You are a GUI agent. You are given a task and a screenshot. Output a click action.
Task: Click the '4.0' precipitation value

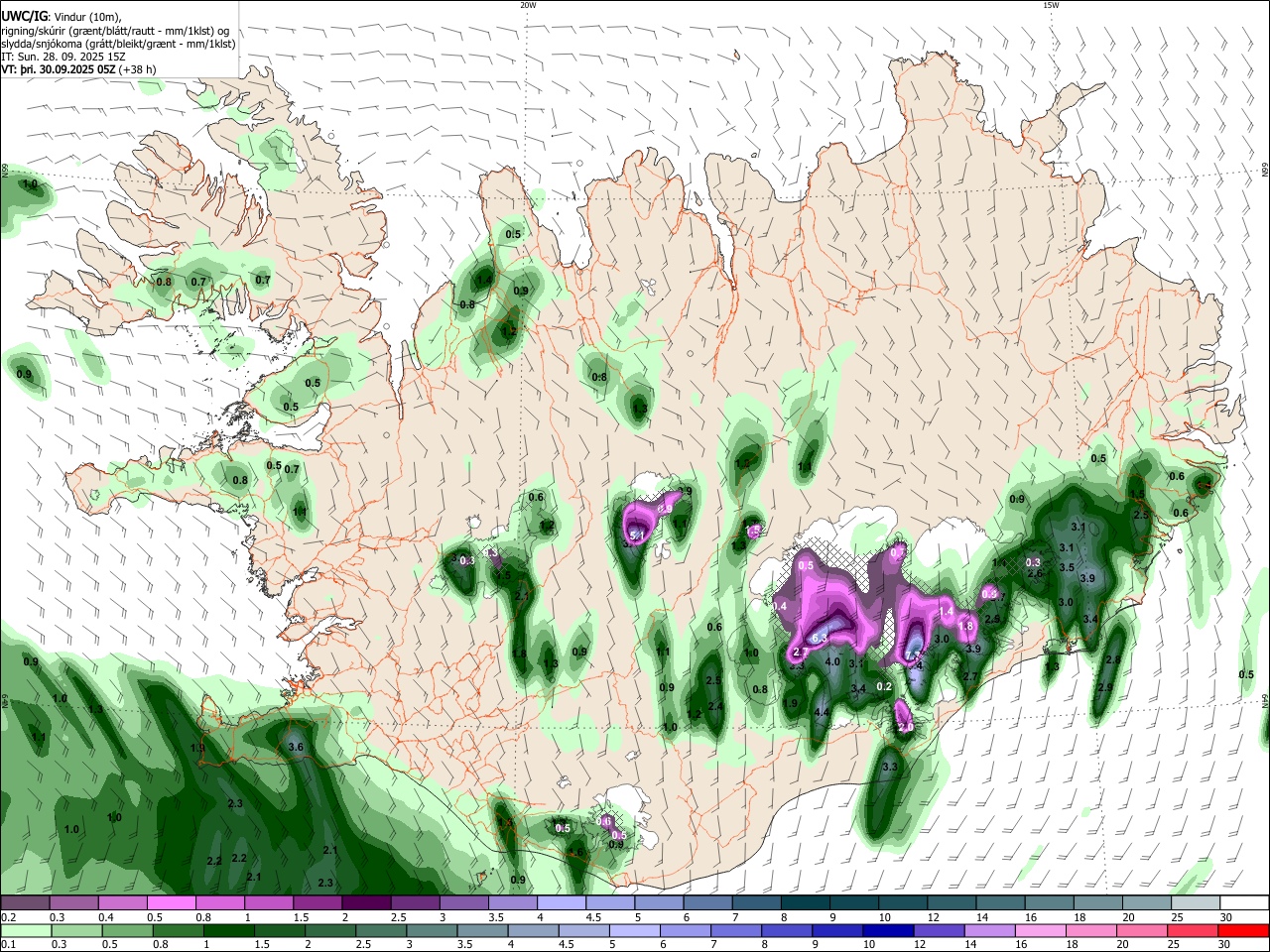tap(832, 661)
